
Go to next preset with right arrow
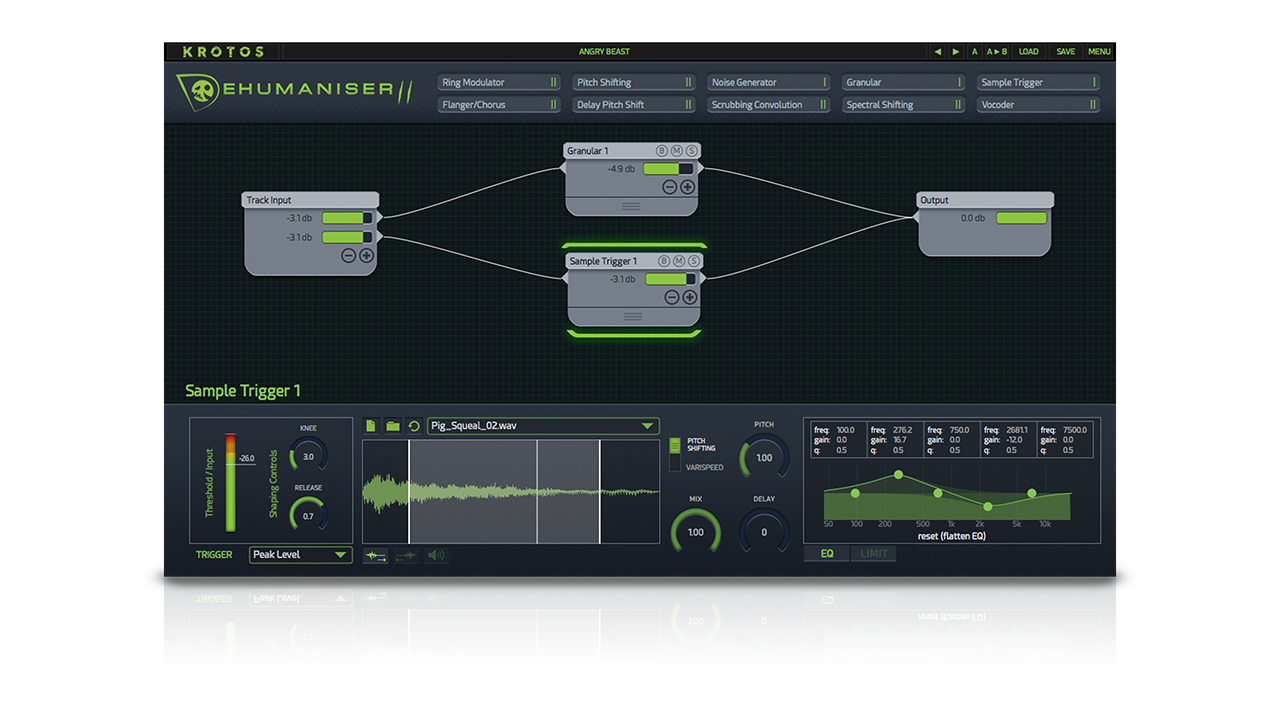[x=956, y=52]
